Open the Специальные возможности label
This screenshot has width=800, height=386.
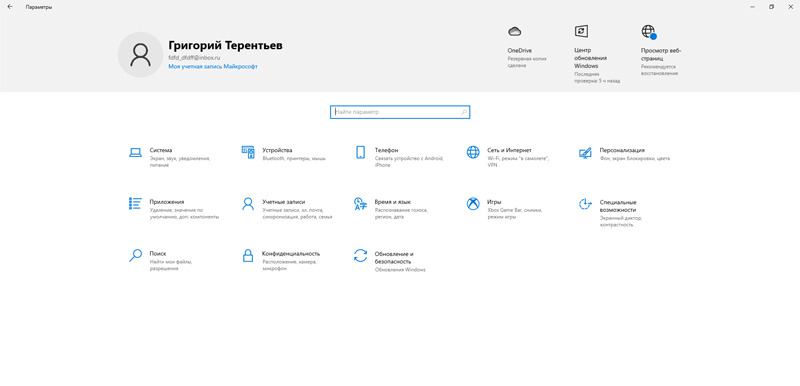point(618,206)
